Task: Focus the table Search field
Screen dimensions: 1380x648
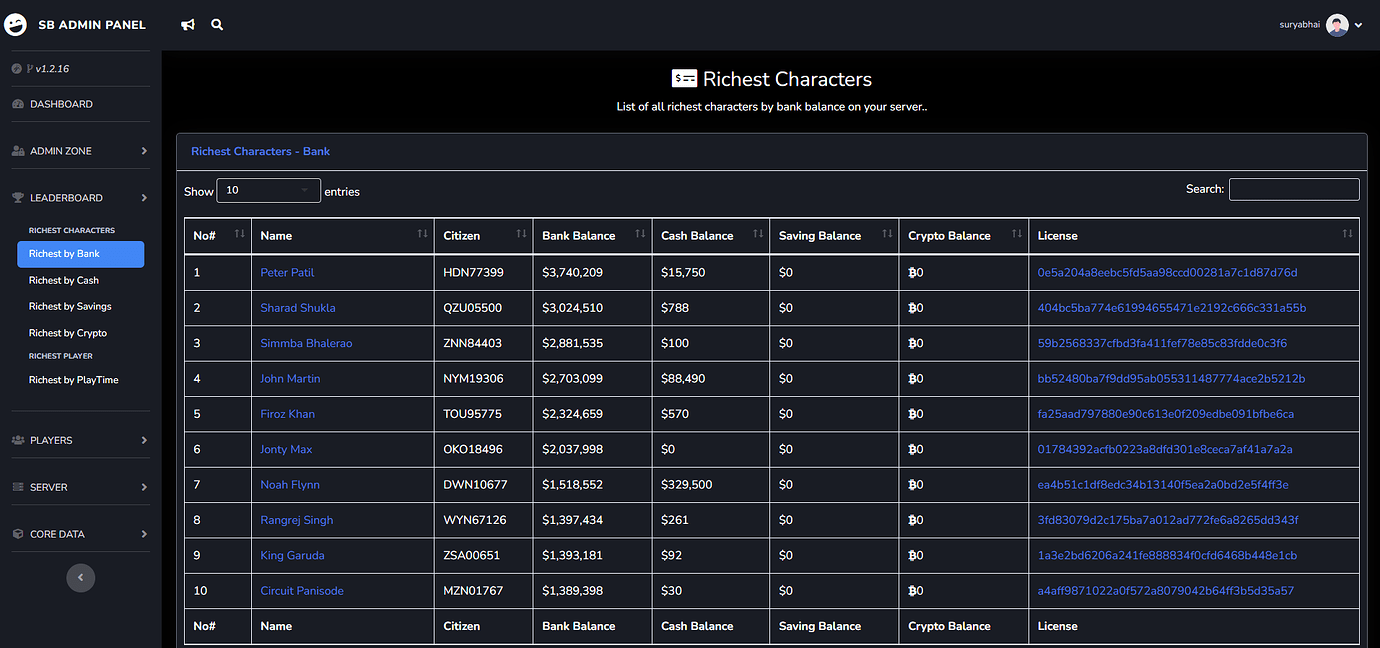Action: pyautogui.click(x=1294, y=189)
